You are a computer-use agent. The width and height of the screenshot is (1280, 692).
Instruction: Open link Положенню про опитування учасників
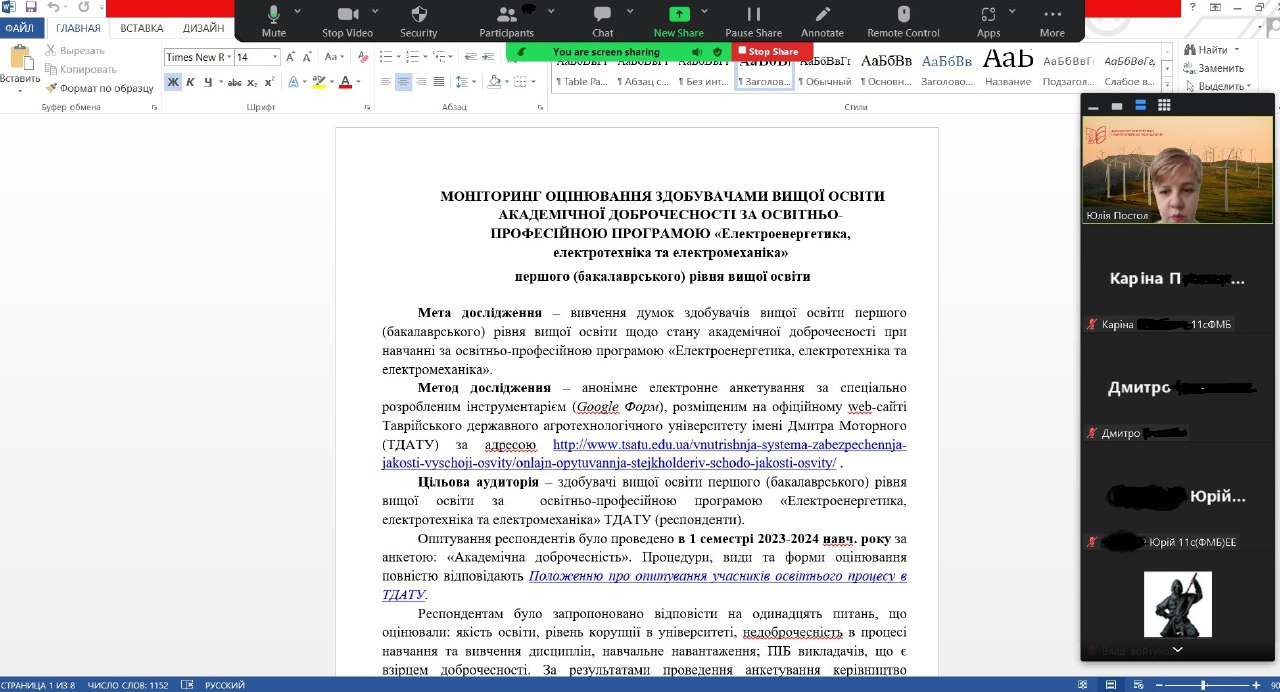tap(644, 585)
